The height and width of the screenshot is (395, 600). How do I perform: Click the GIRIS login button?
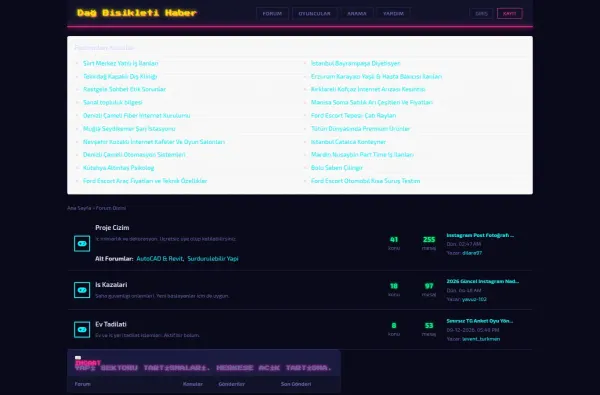(x=481, y=13)
